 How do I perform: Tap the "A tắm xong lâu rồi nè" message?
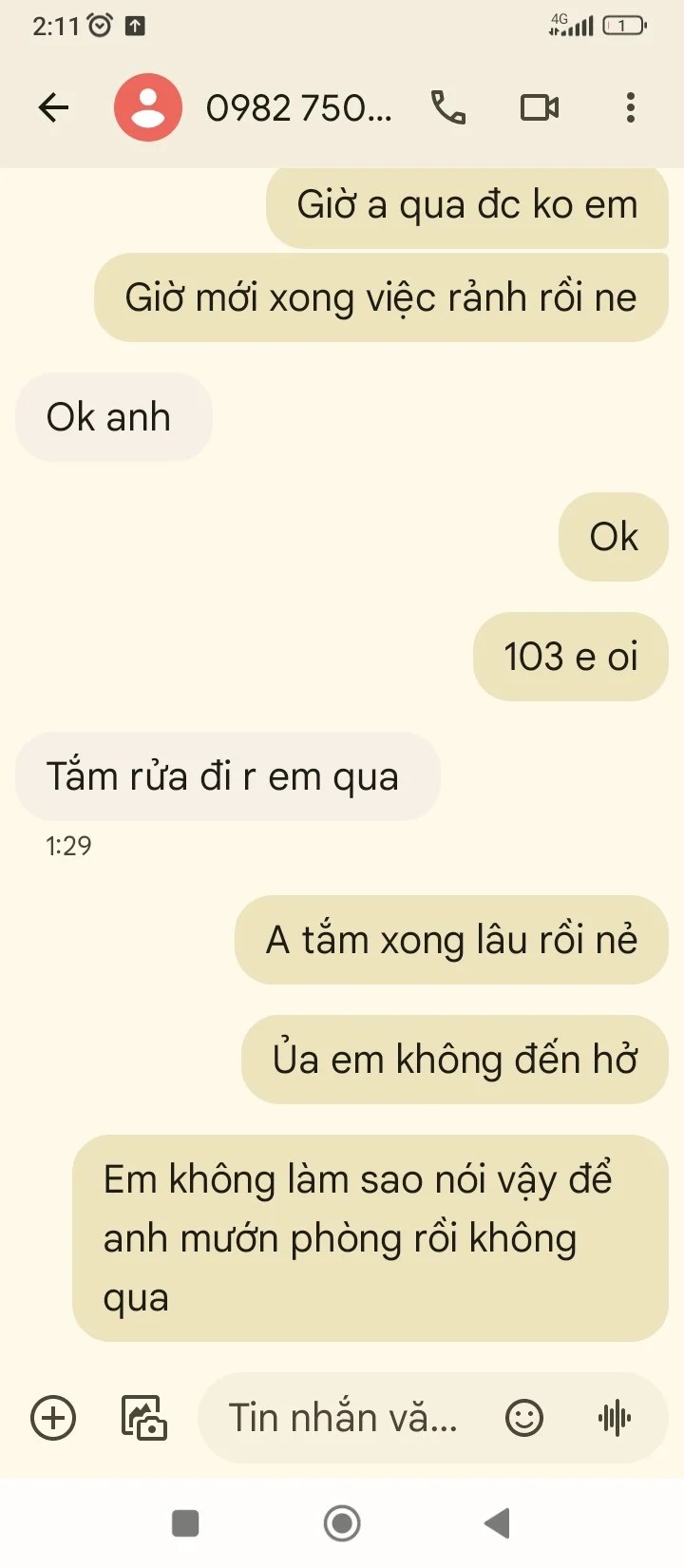click(x=451, y=940)
